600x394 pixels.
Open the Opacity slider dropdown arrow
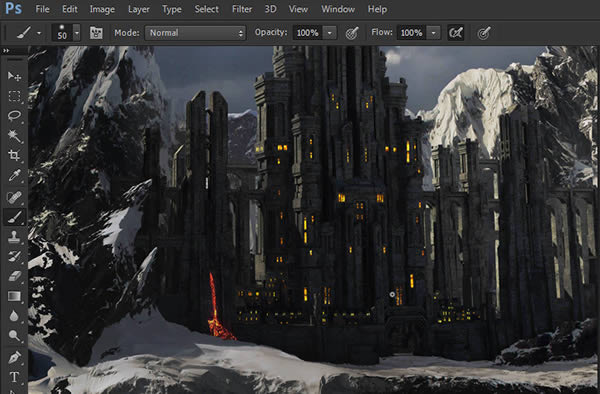pyautogui.click(x=329, y=33)
